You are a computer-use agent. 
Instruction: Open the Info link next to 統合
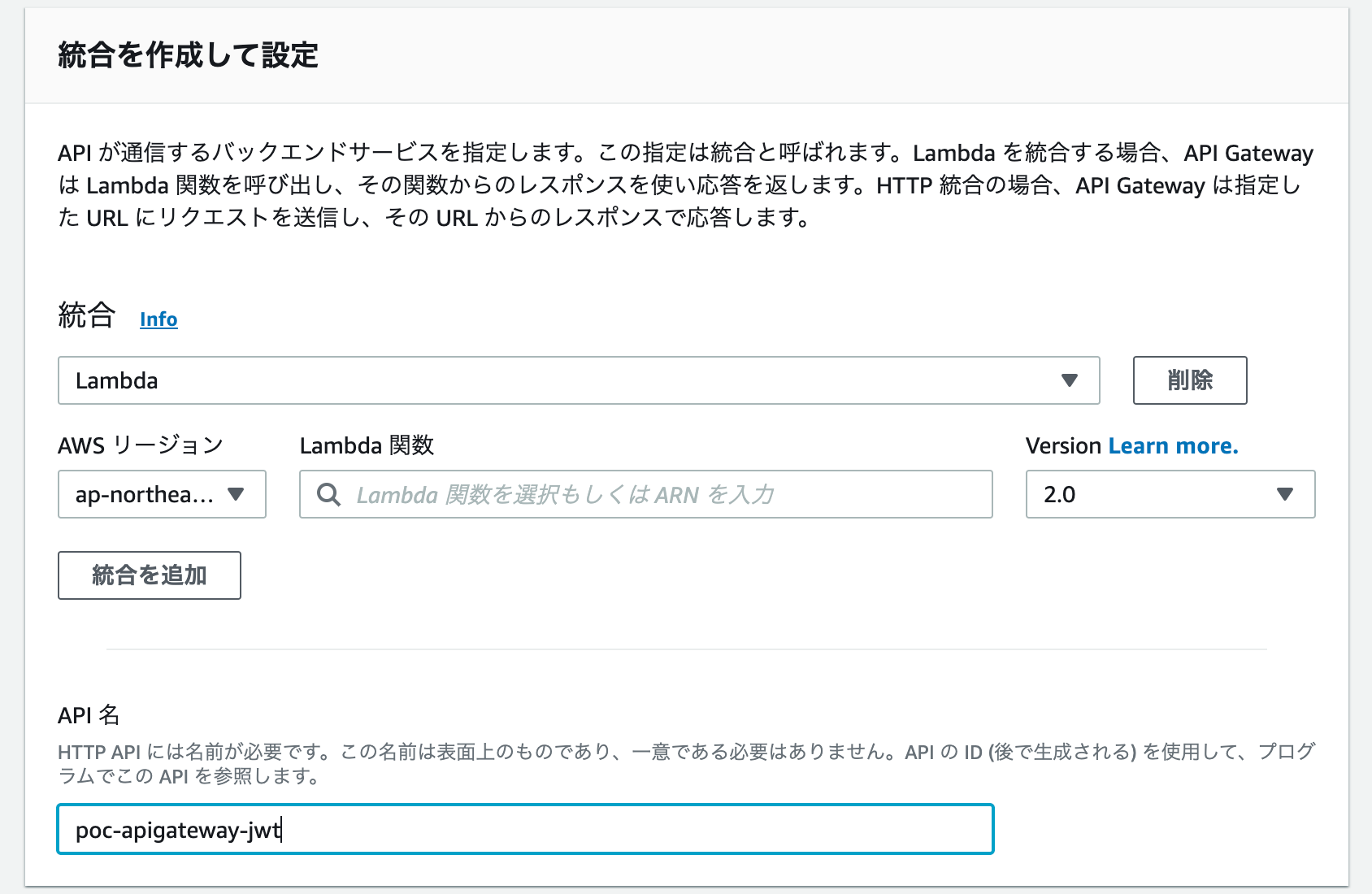click(158, 319)
